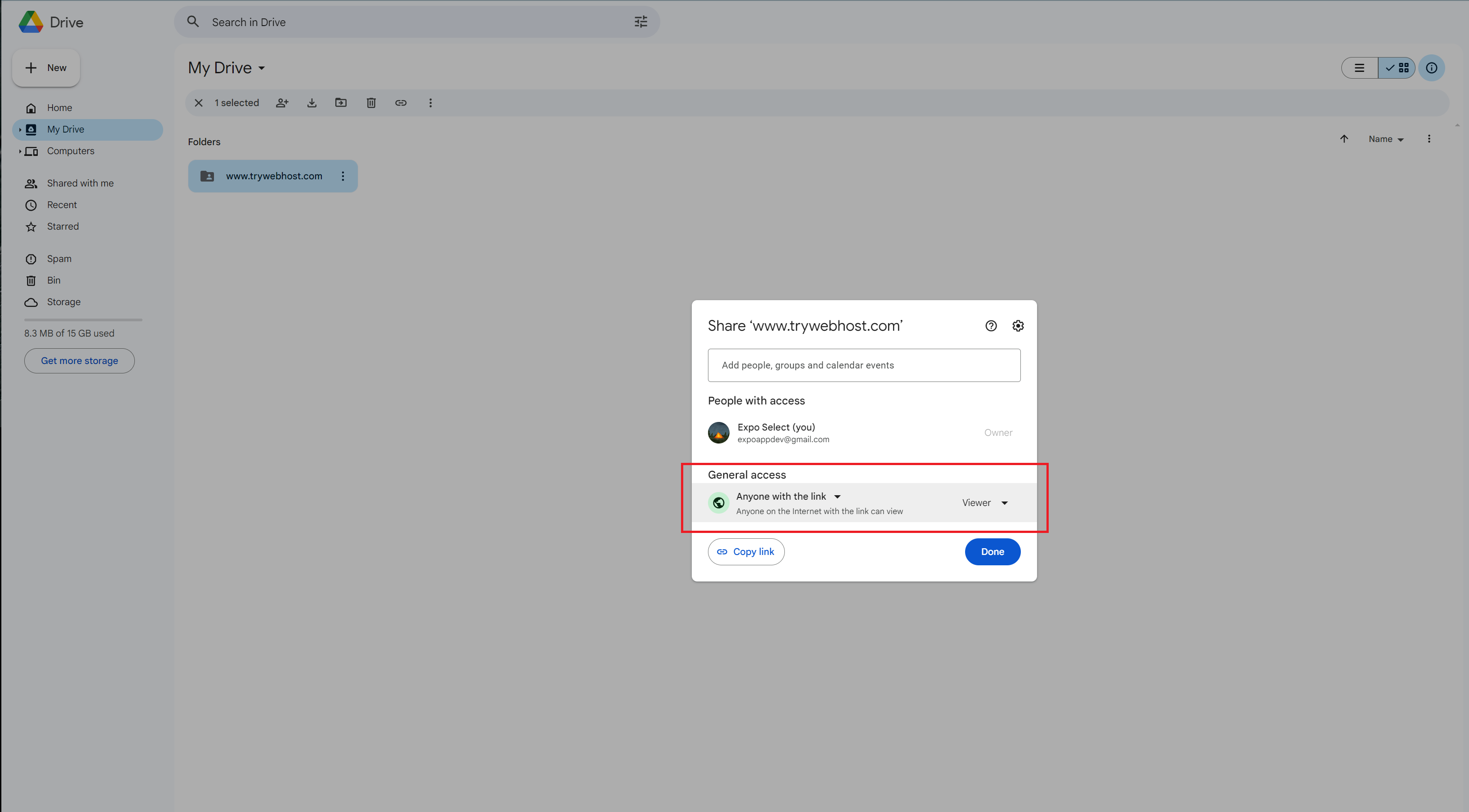
Task: Expand the Computers section in sidebar
Action: click(x=21, y=151)
